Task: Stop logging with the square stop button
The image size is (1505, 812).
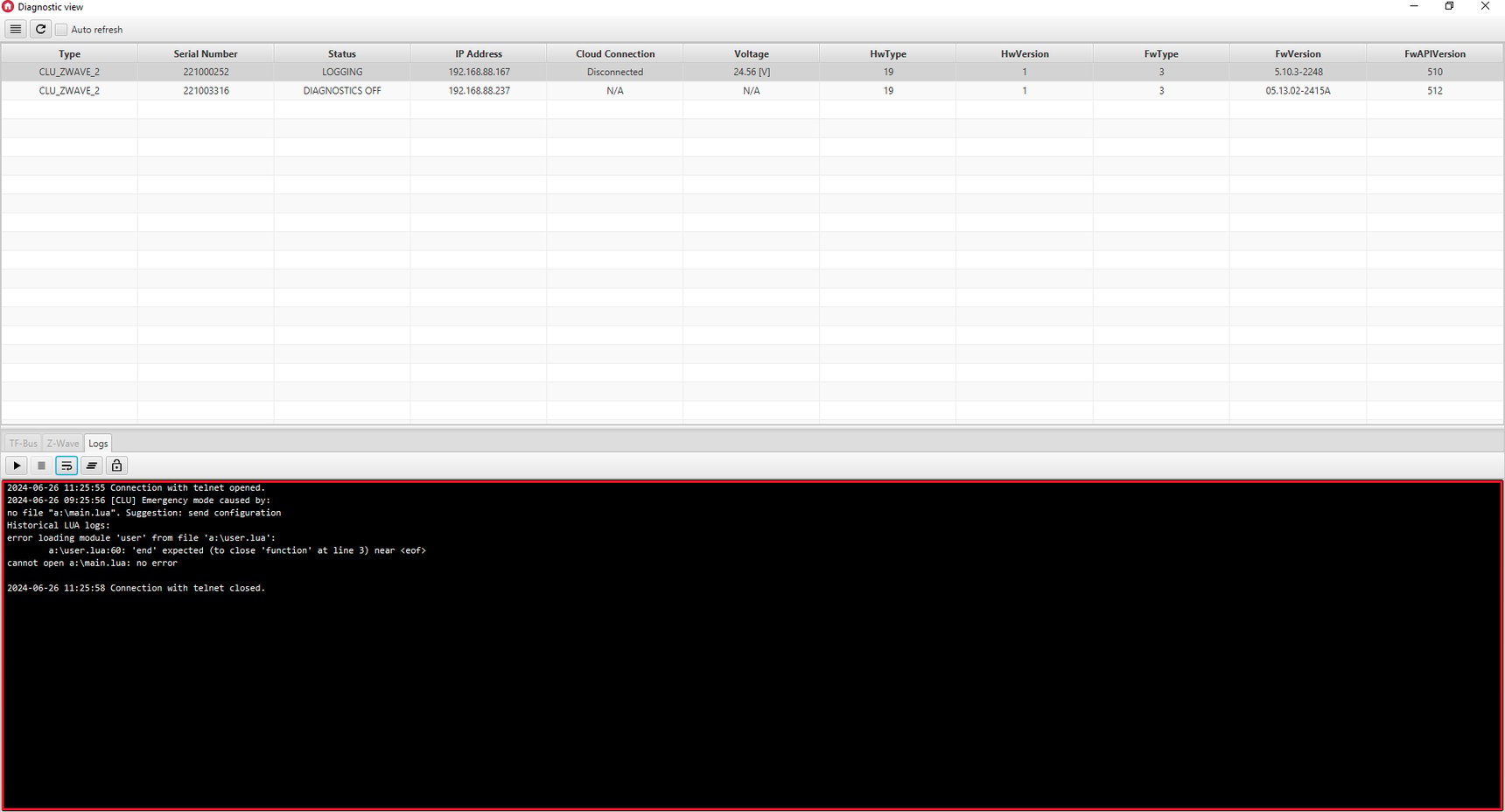Action: (41, 465)
